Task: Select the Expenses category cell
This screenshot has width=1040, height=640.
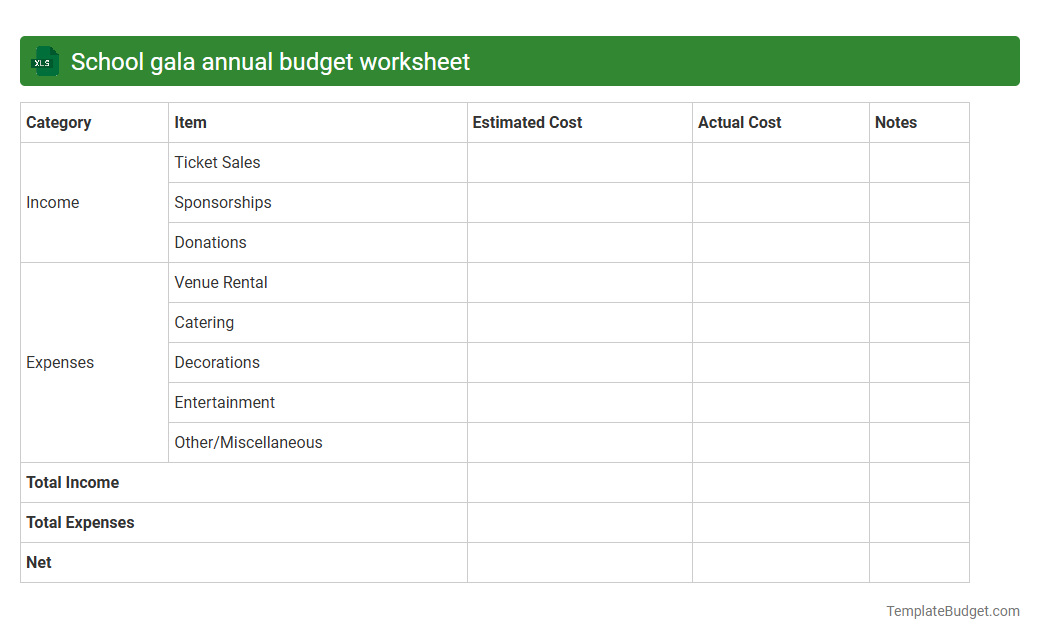Action: [60, 362]
